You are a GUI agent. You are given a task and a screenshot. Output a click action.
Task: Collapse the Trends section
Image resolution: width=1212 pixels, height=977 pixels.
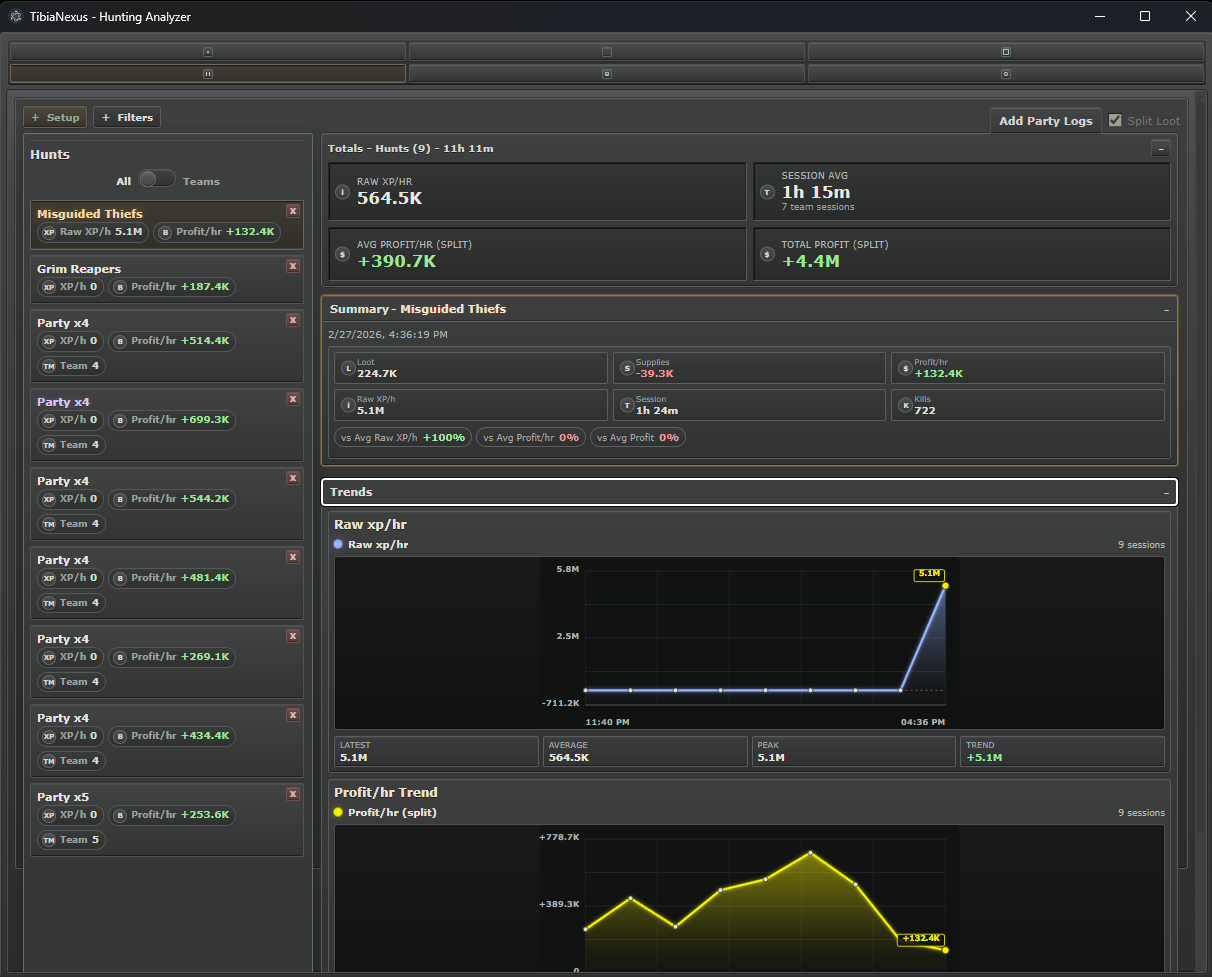point(1165,491)
